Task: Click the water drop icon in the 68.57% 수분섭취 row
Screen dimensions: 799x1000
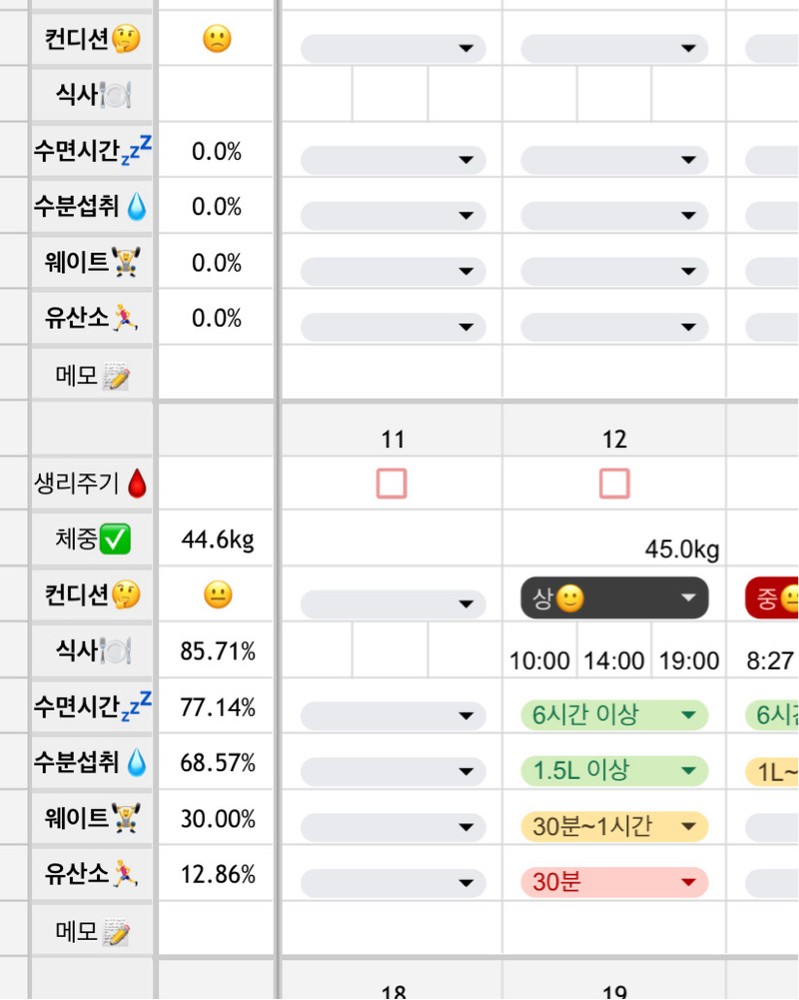Action: pos(137,763)
